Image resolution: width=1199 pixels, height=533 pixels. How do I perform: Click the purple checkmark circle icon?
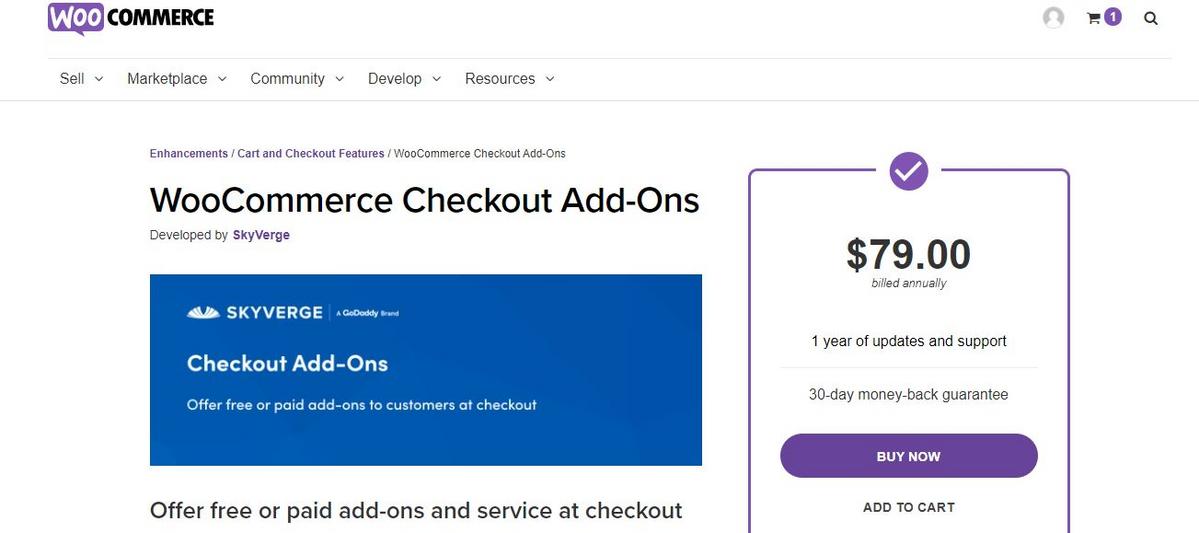point(908,171)
